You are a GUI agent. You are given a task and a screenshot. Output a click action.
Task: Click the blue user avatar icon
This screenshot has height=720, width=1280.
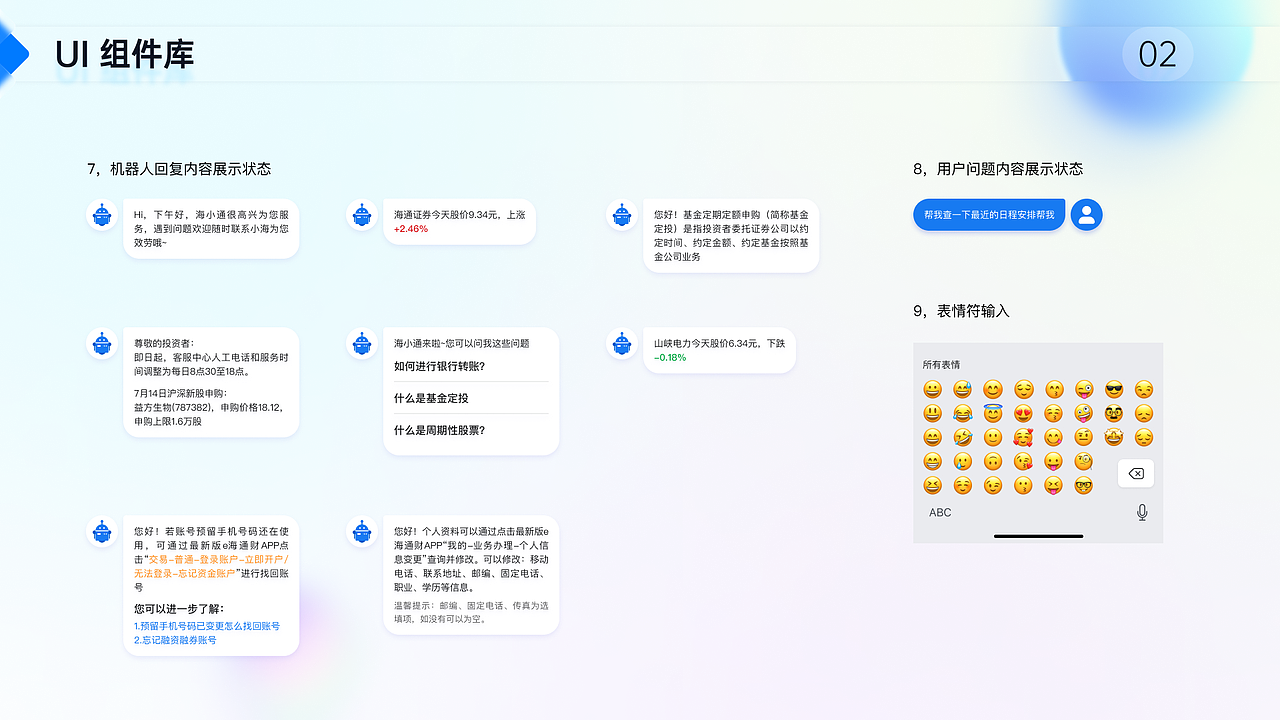point(1087,214)
